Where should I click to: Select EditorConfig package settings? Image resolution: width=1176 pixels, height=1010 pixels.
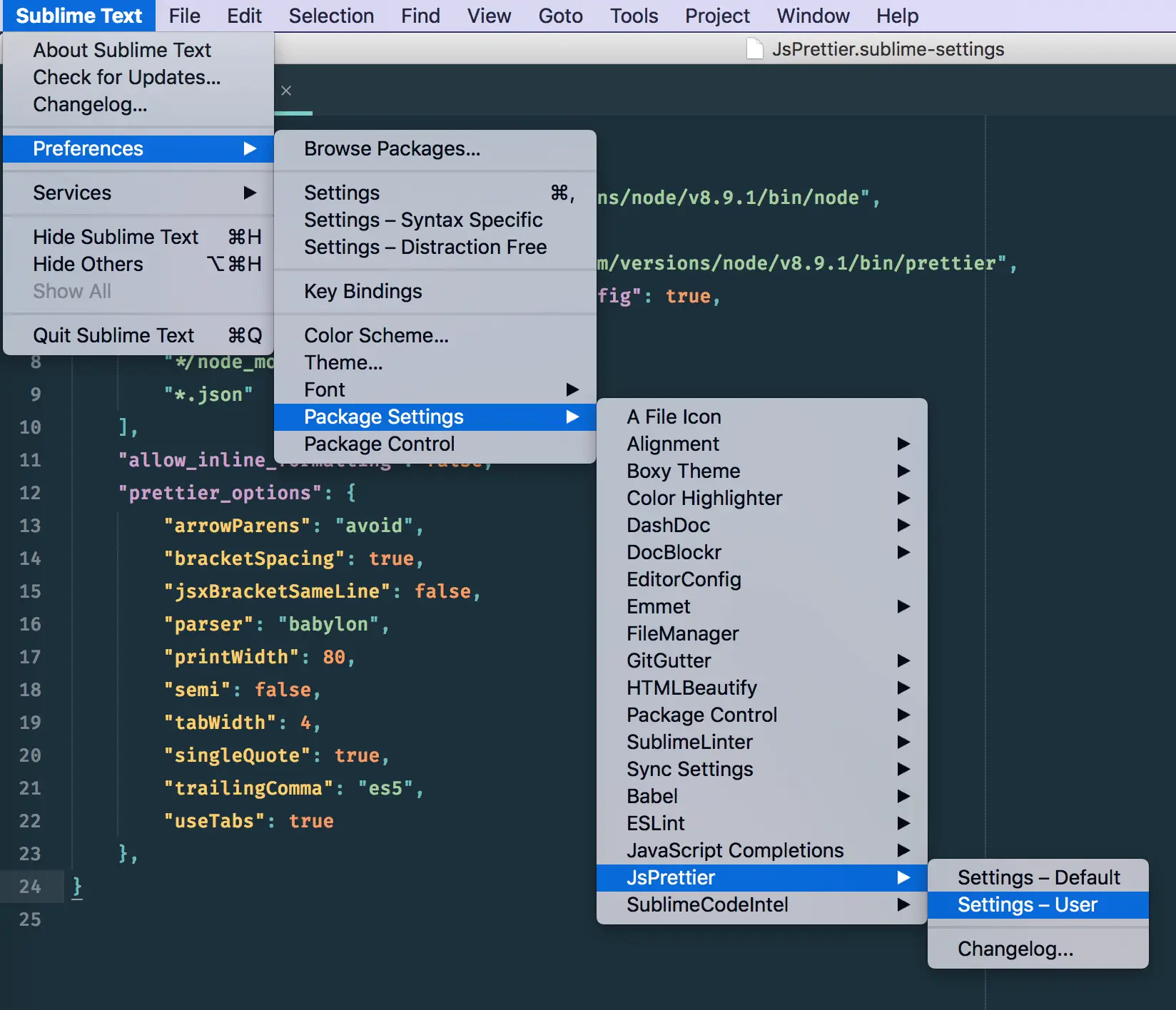[762, 579]
